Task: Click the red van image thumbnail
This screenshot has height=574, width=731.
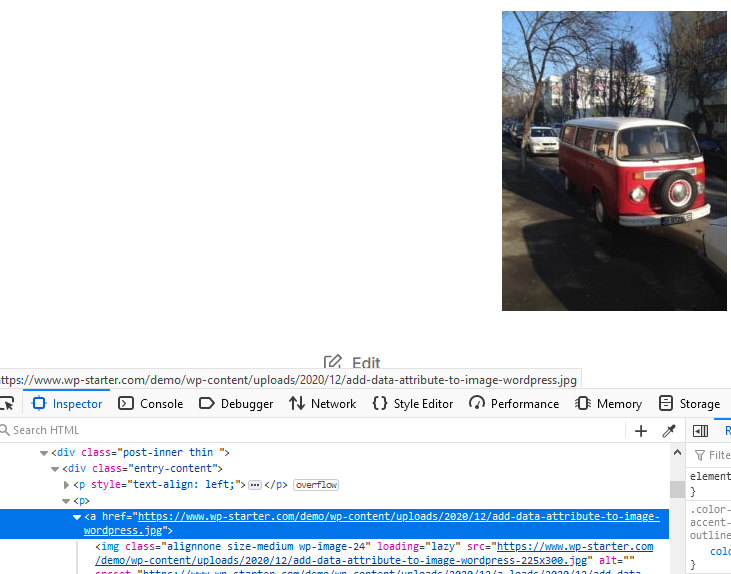Action: pyautogui.click(x=614, y=161)
